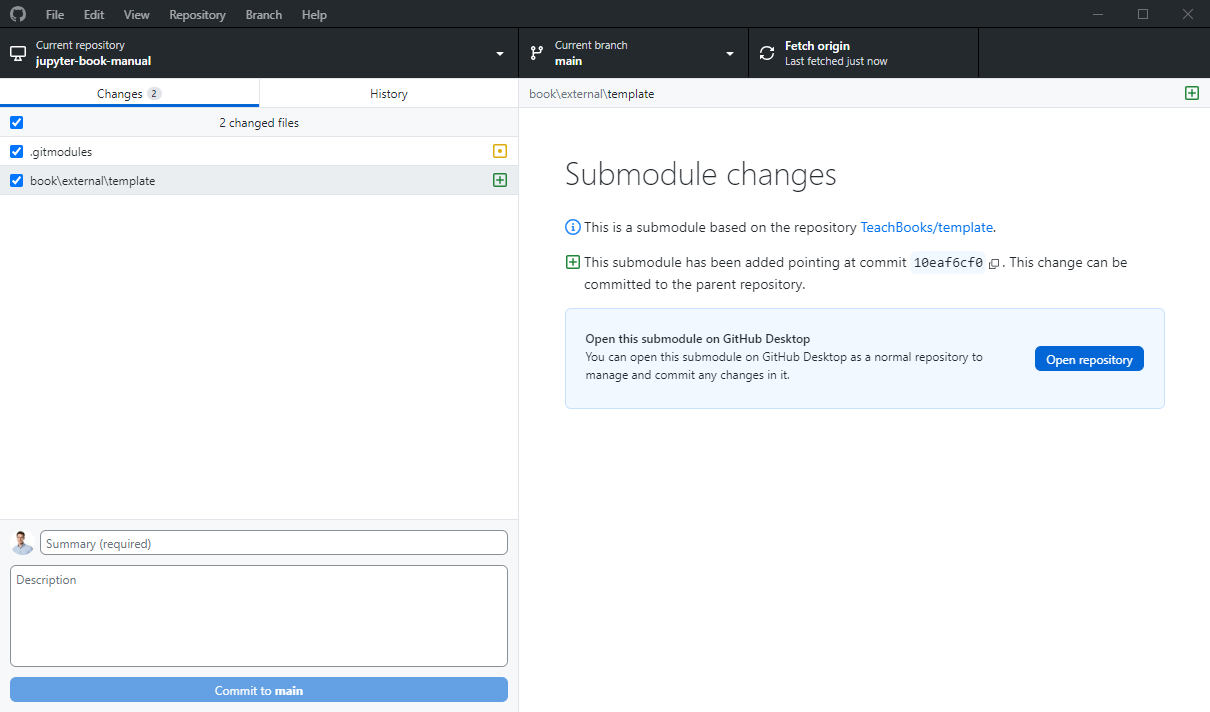
Task: Click the green plus icon before submodule added text
Action: (573, 261)
